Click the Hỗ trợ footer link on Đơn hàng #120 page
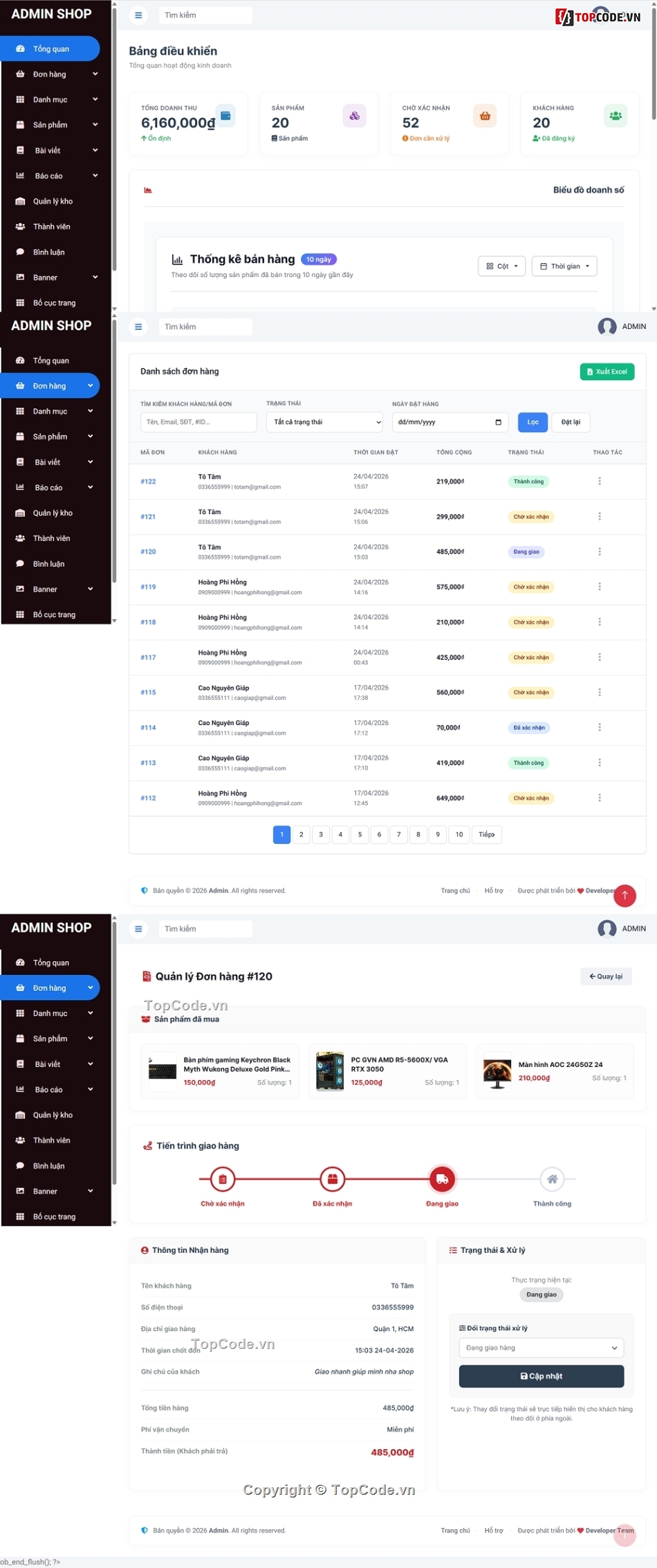657x1568 pixels. [494, 1531]
